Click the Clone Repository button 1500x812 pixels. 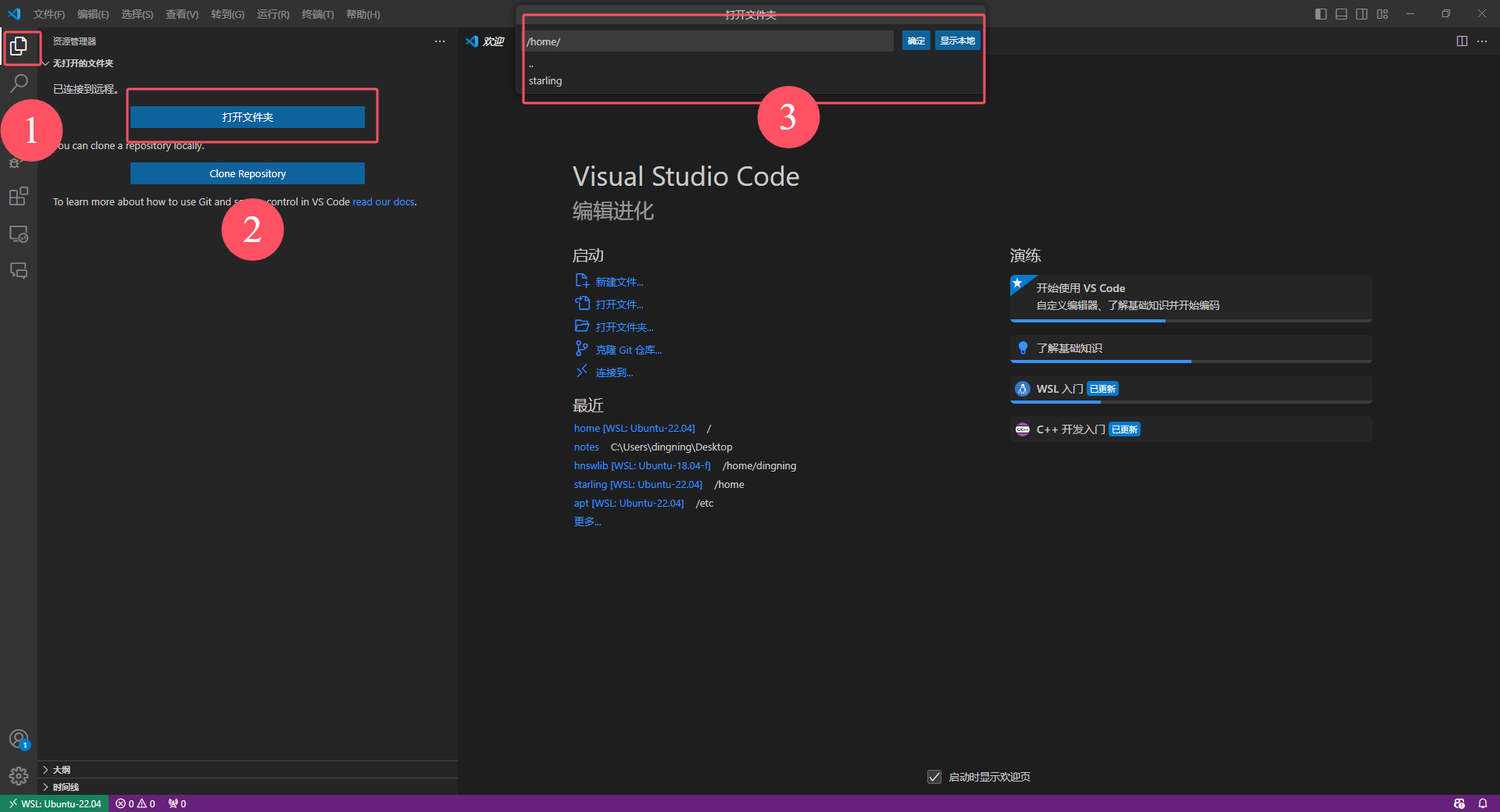point(248,173)
